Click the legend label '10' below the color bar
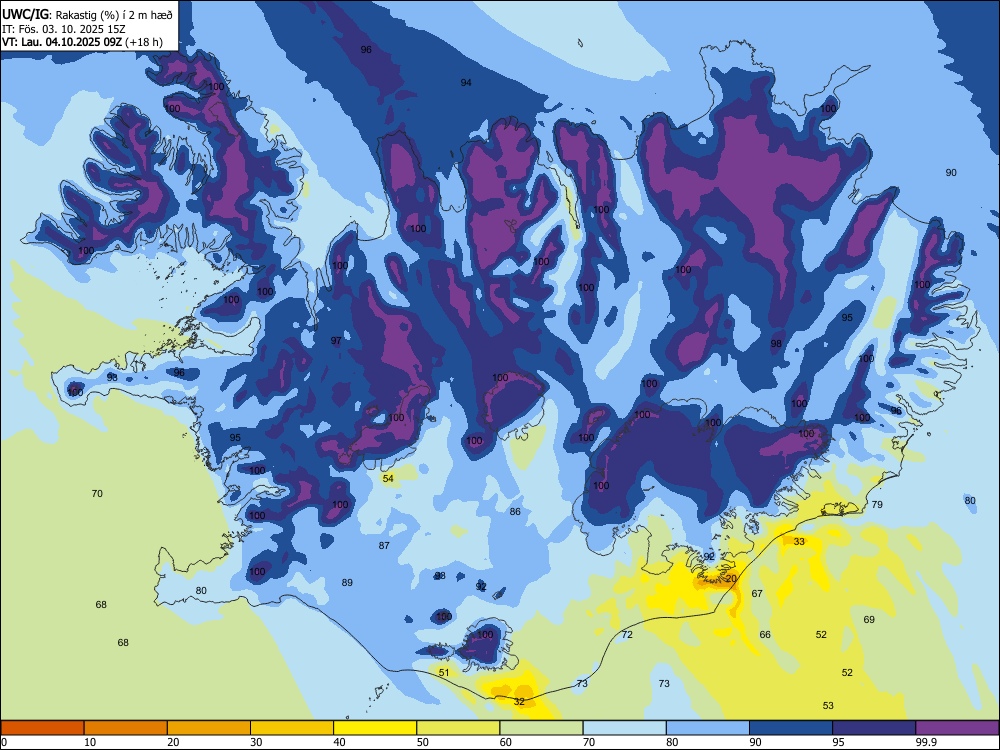 (x=90, y=742)
